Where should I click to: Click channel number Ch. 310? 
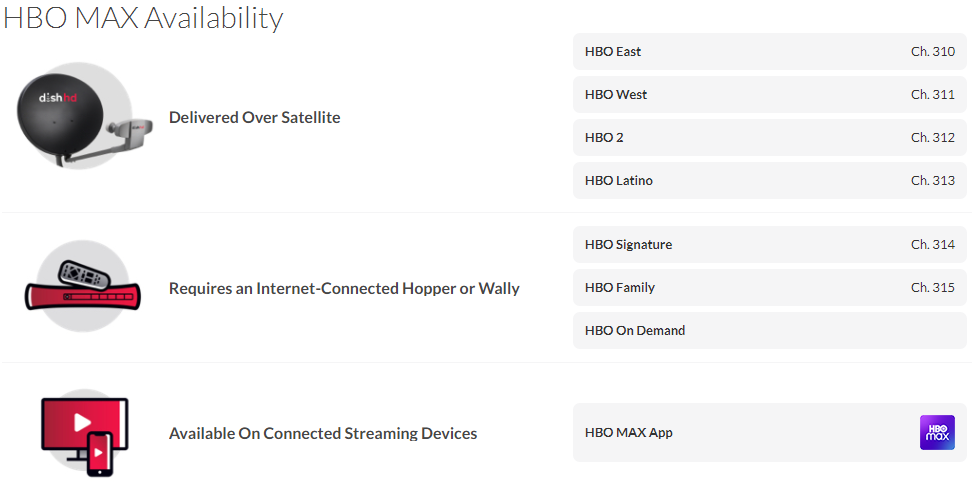933,52
